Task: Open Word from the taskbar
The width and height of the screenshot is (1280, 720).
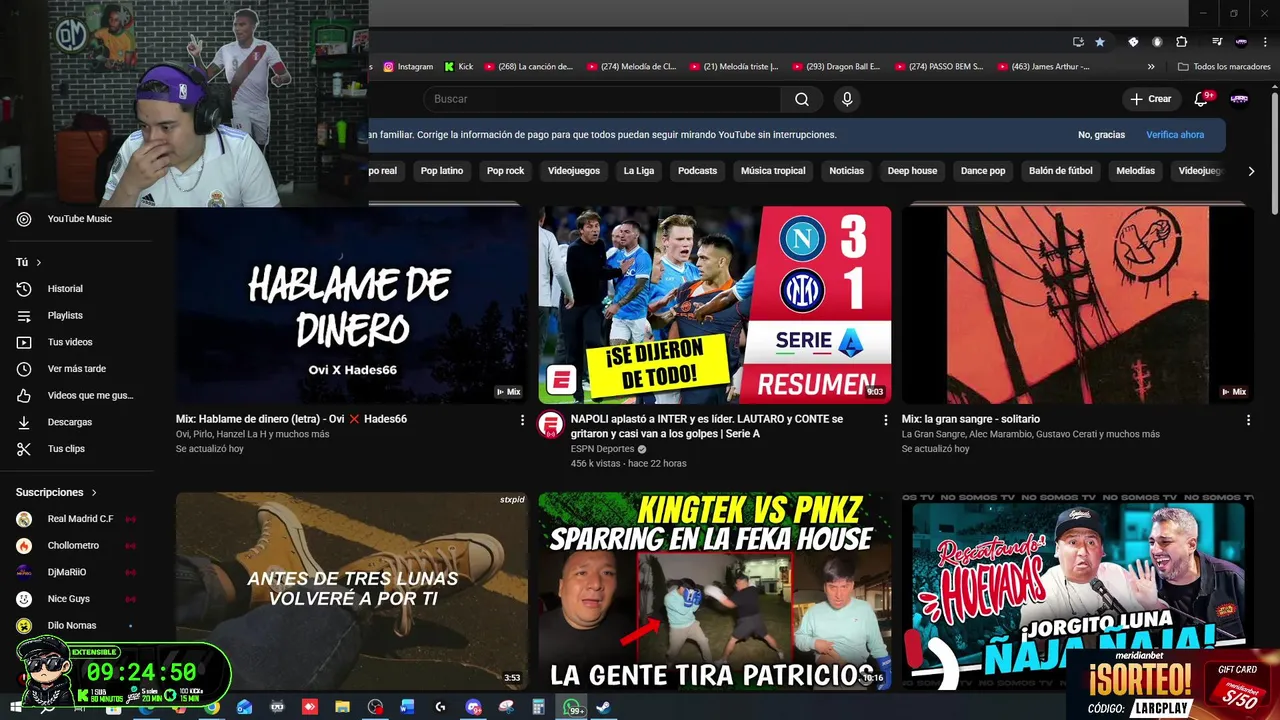Action: (407, 707)
